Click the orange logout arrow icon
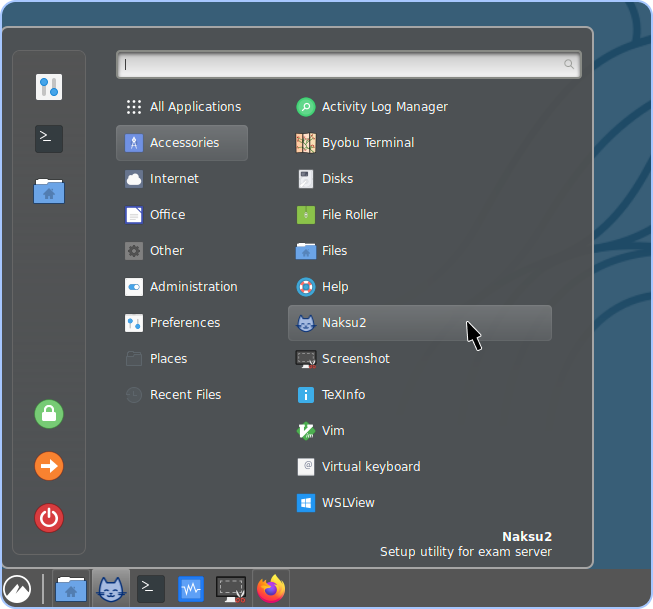This screenshot has height=609, width=653. pos(49,466)
